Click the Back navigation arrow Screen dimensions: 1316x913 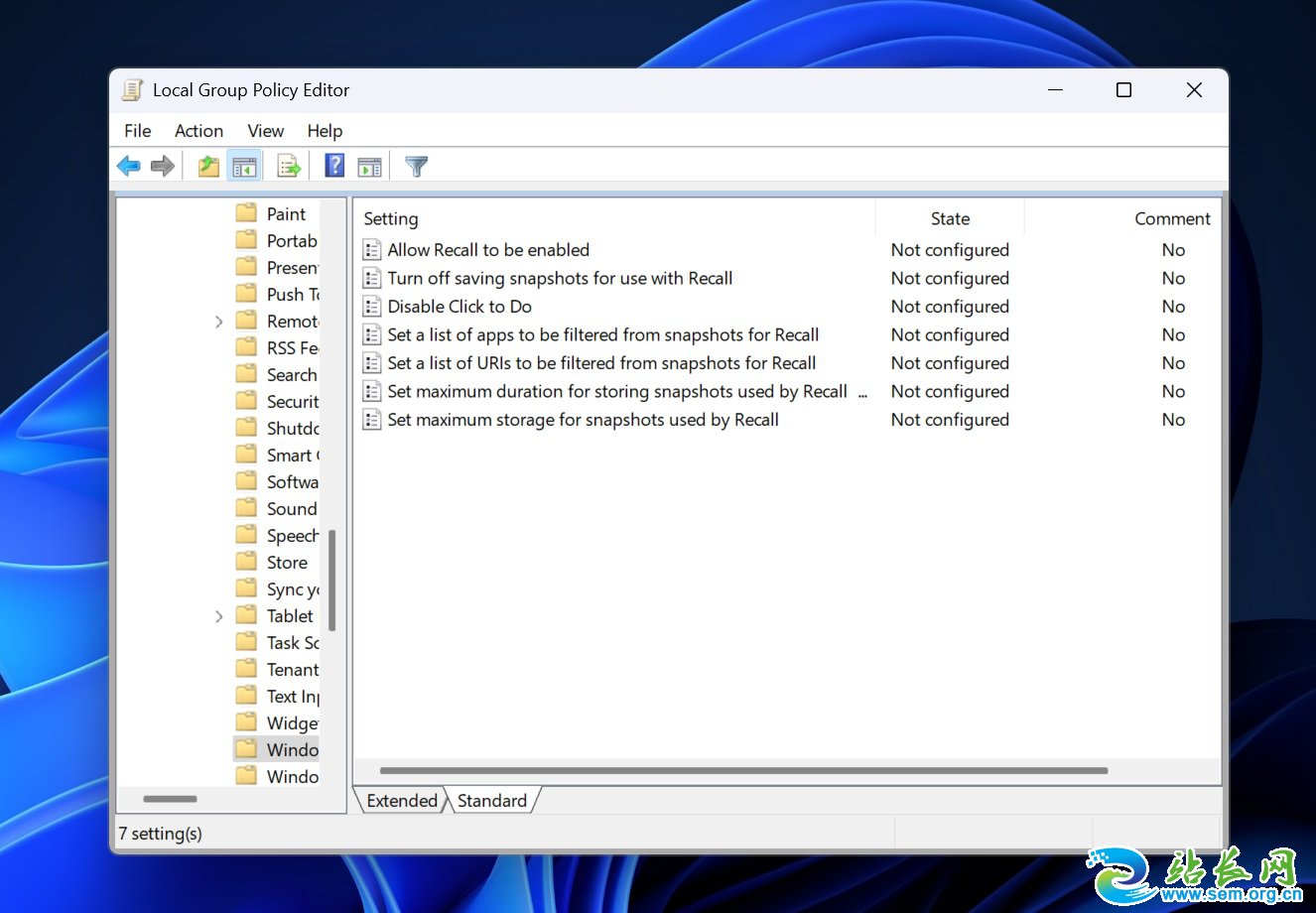click(x=128, y=166)
